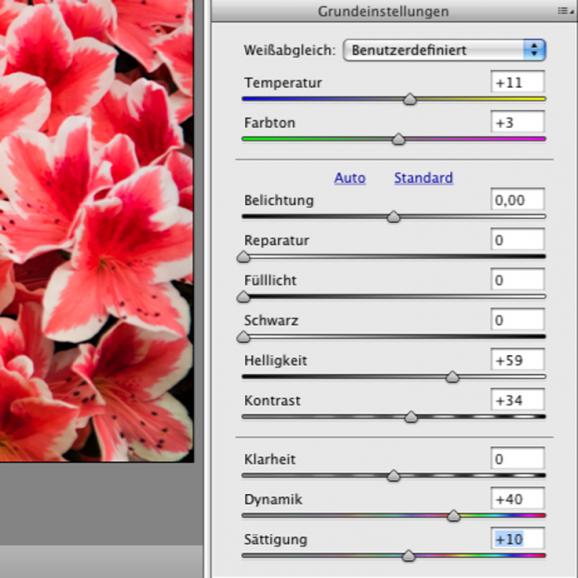Focus the Klarheit value field

pos(518,459)
